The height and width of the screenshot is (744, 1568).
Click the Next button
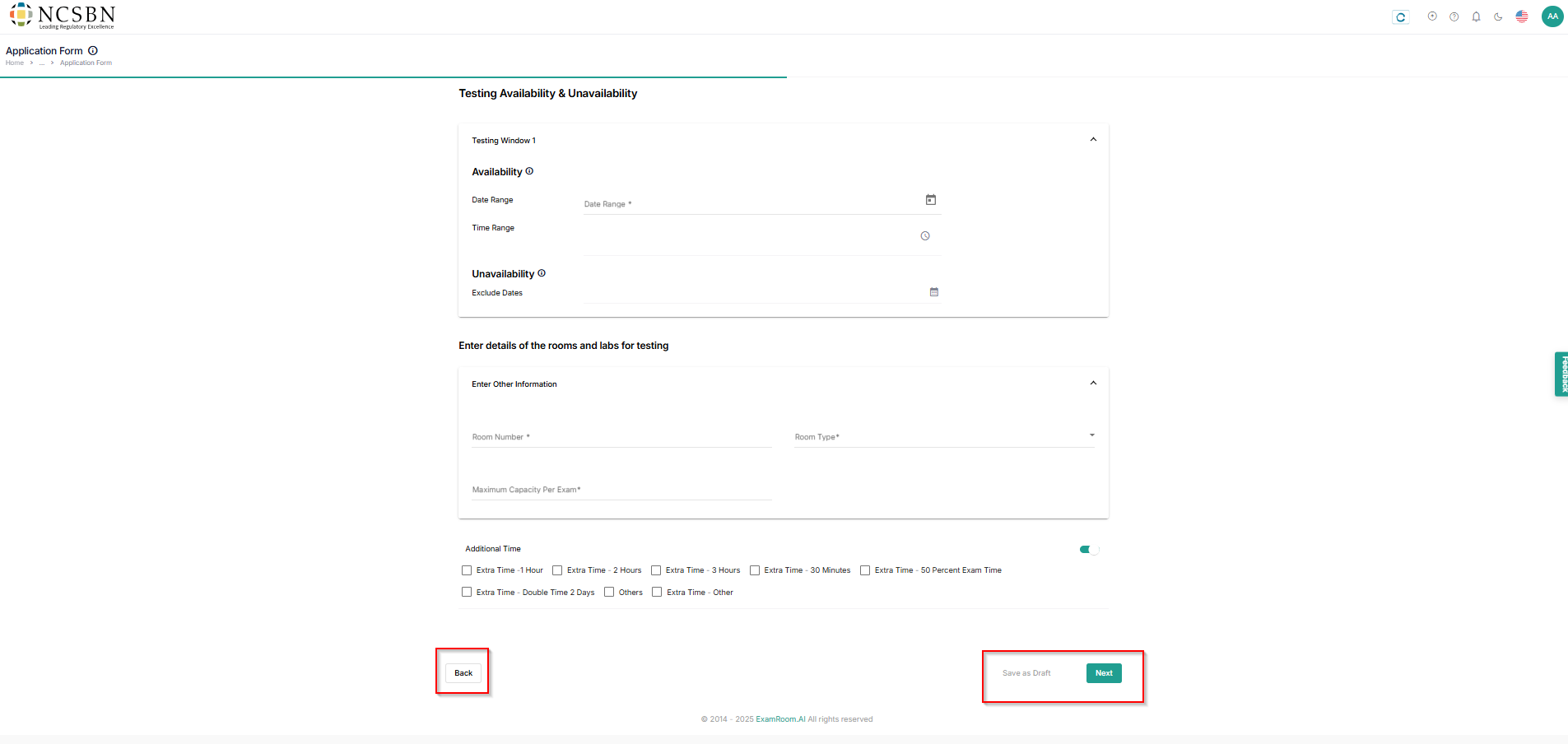(1104, 673)
